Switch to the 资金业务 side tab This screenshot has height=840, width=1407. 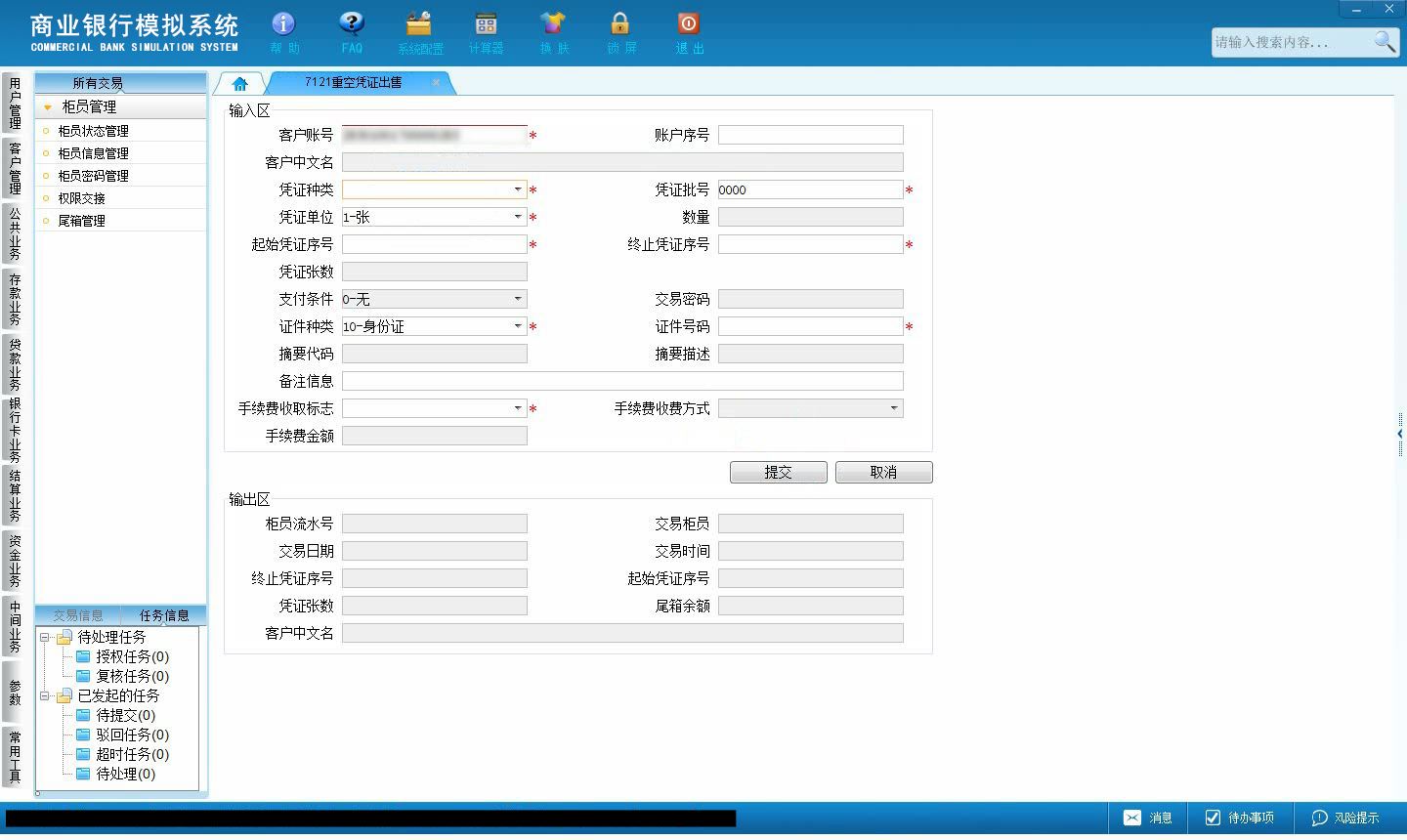[14, 561]
